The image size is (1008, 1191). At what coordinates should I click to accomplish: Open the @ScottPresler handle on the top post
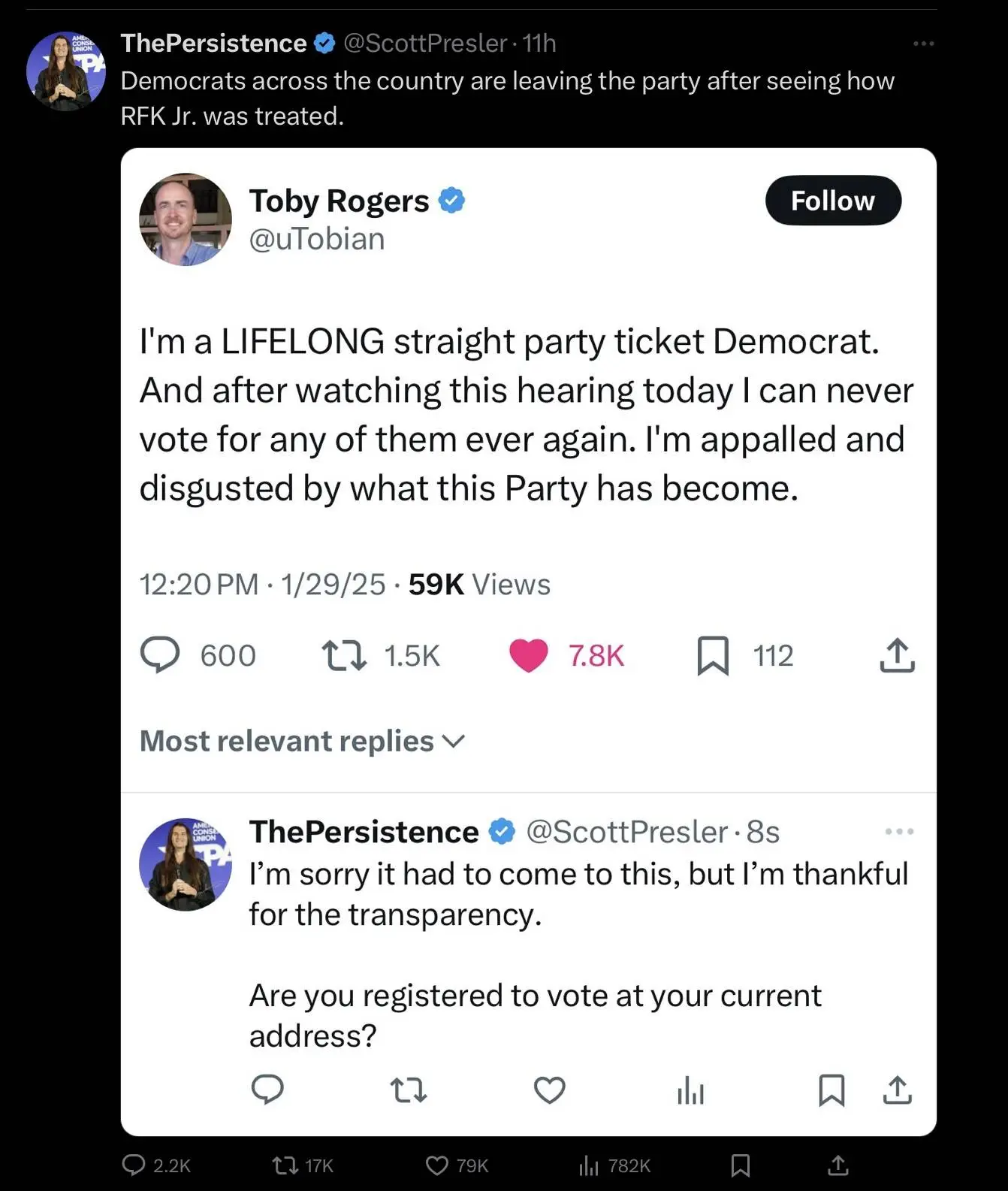point(425,44)
